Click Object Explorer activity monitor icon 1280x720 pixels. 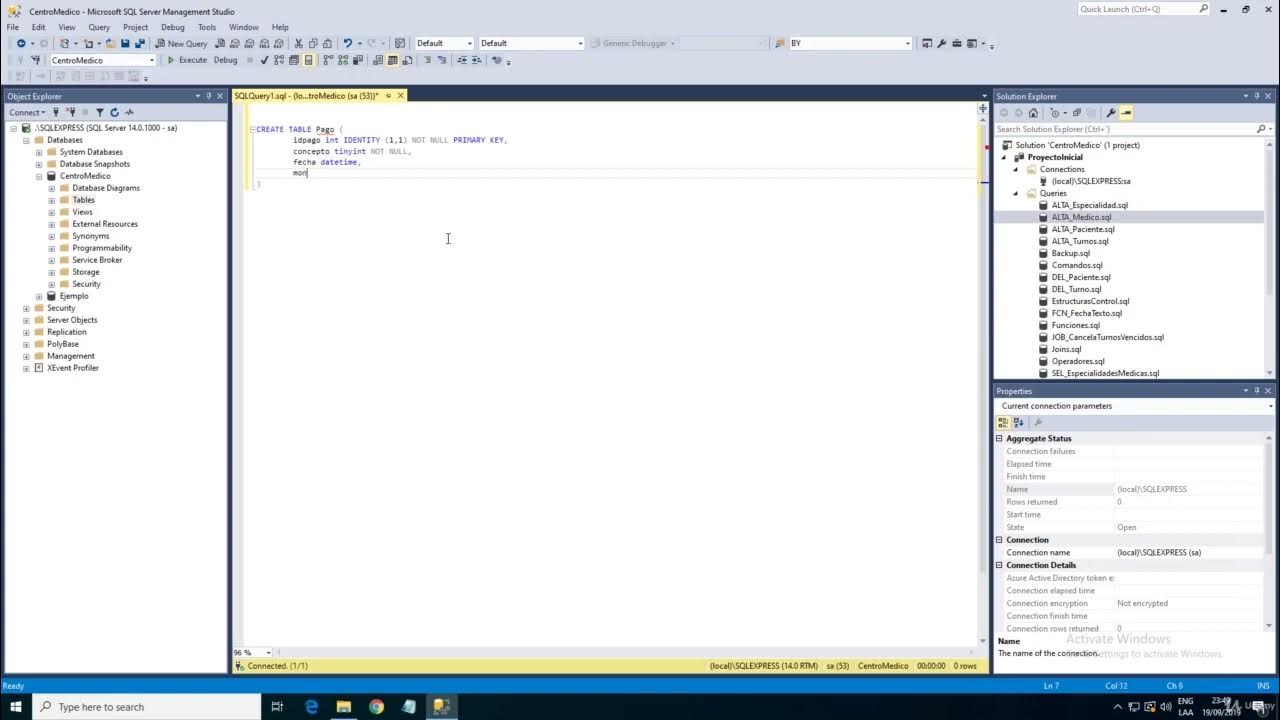click(x=129, y=112)
